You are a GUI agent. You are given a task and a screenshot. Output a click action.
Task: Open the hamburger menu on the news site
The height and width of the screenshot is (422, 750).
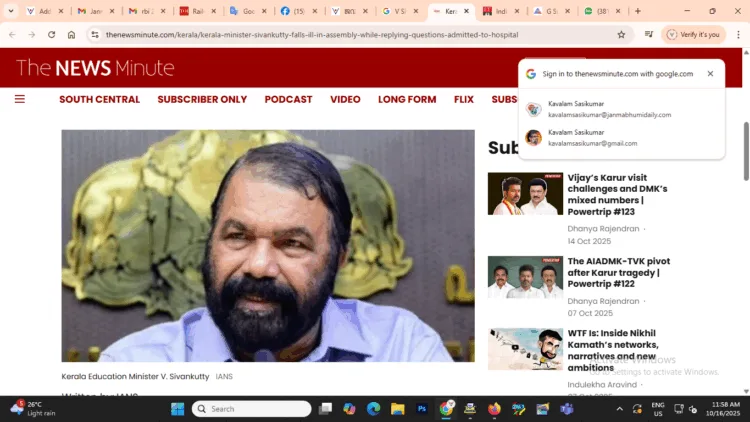tap(19, 99)
